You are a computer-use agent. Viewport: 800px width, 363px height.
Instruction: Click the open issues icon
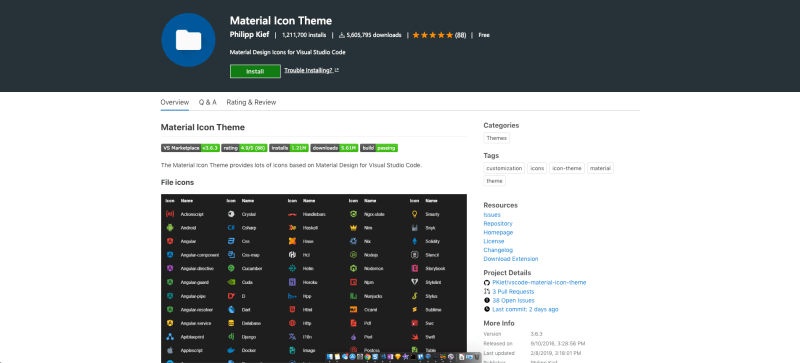point(487,300)
